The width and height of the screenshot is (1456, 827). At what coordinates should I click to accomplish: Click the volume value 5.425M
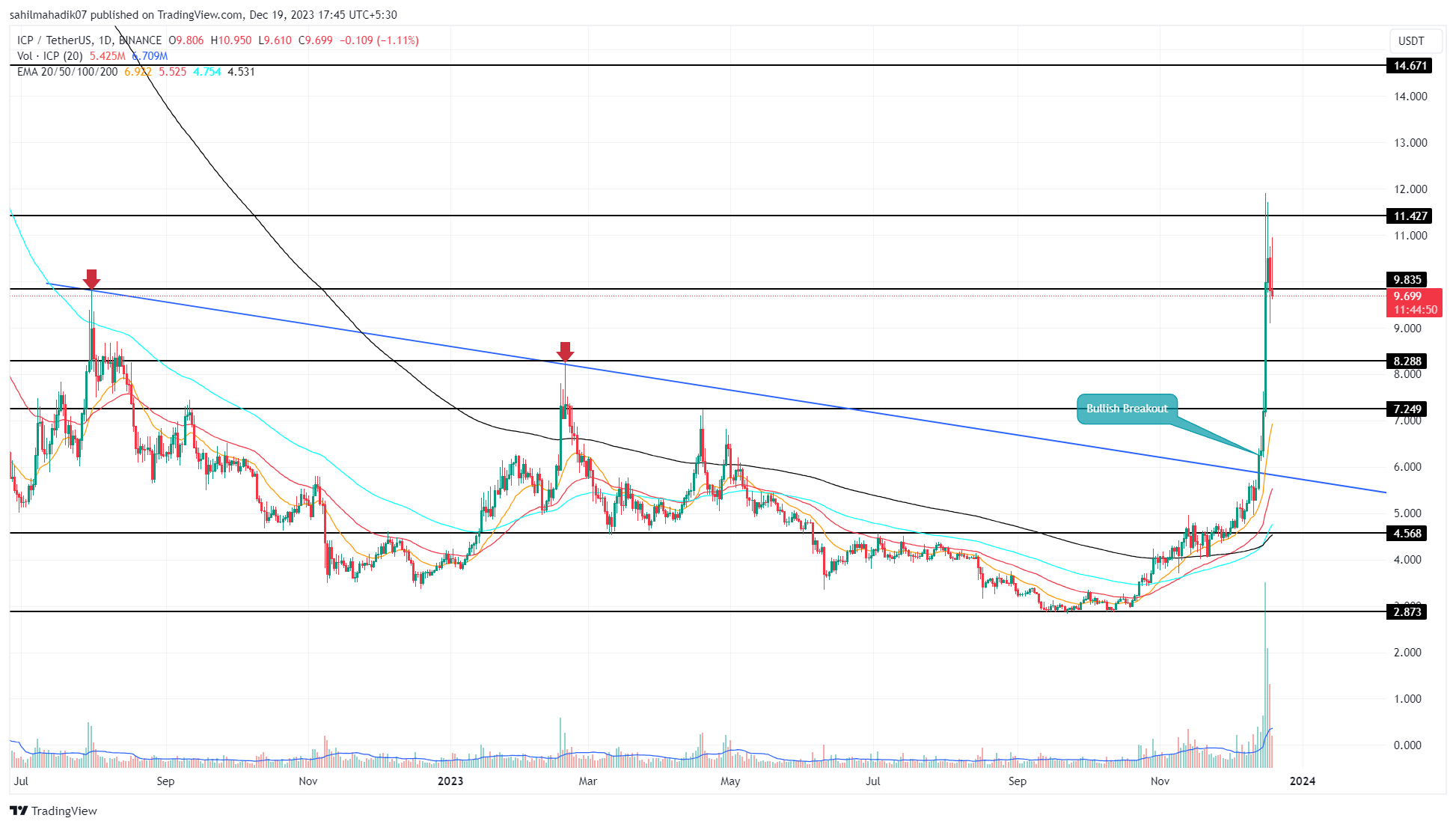[108, 56]
